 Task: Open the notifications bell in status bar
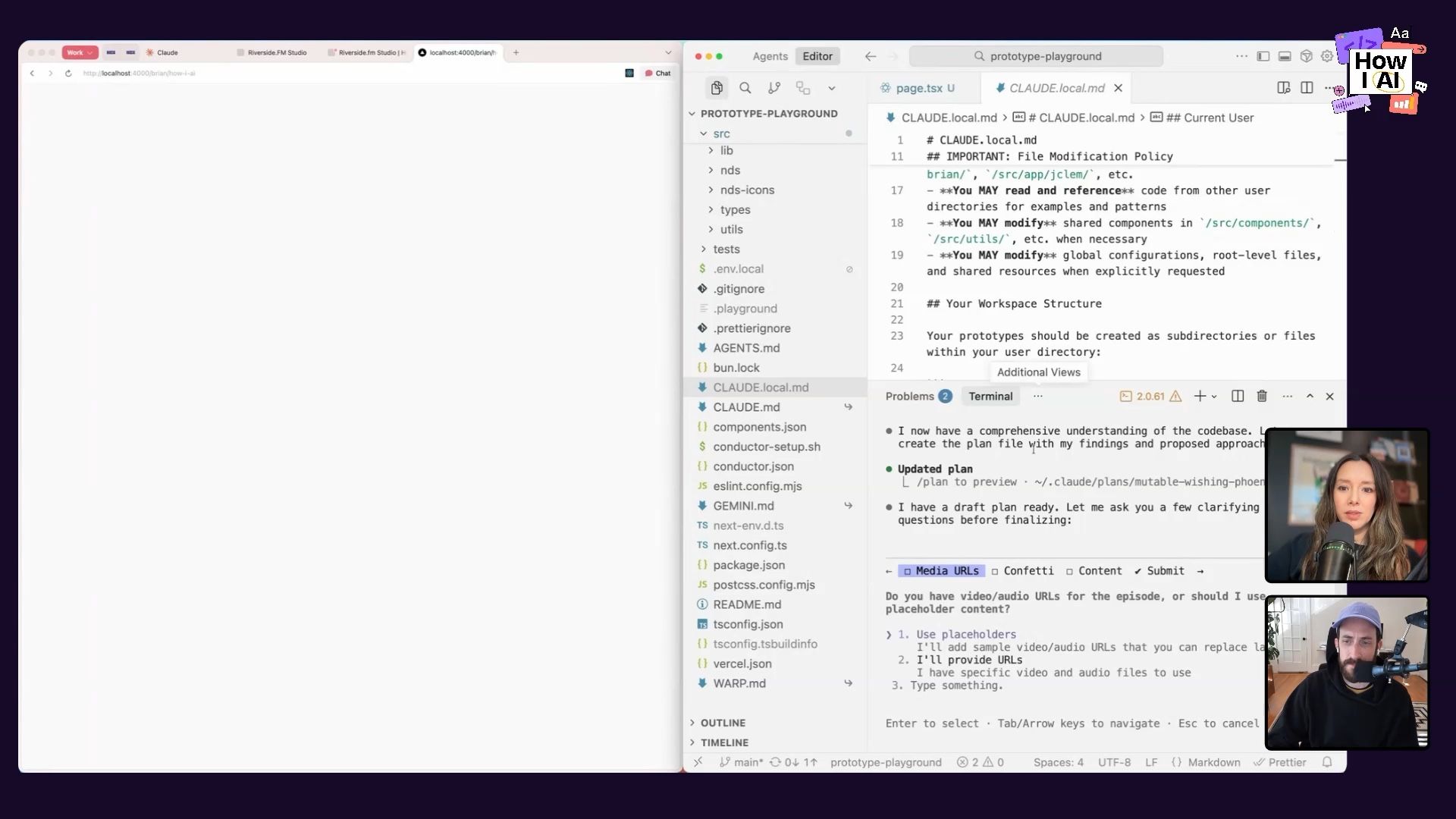click(x=1327, y=762)
